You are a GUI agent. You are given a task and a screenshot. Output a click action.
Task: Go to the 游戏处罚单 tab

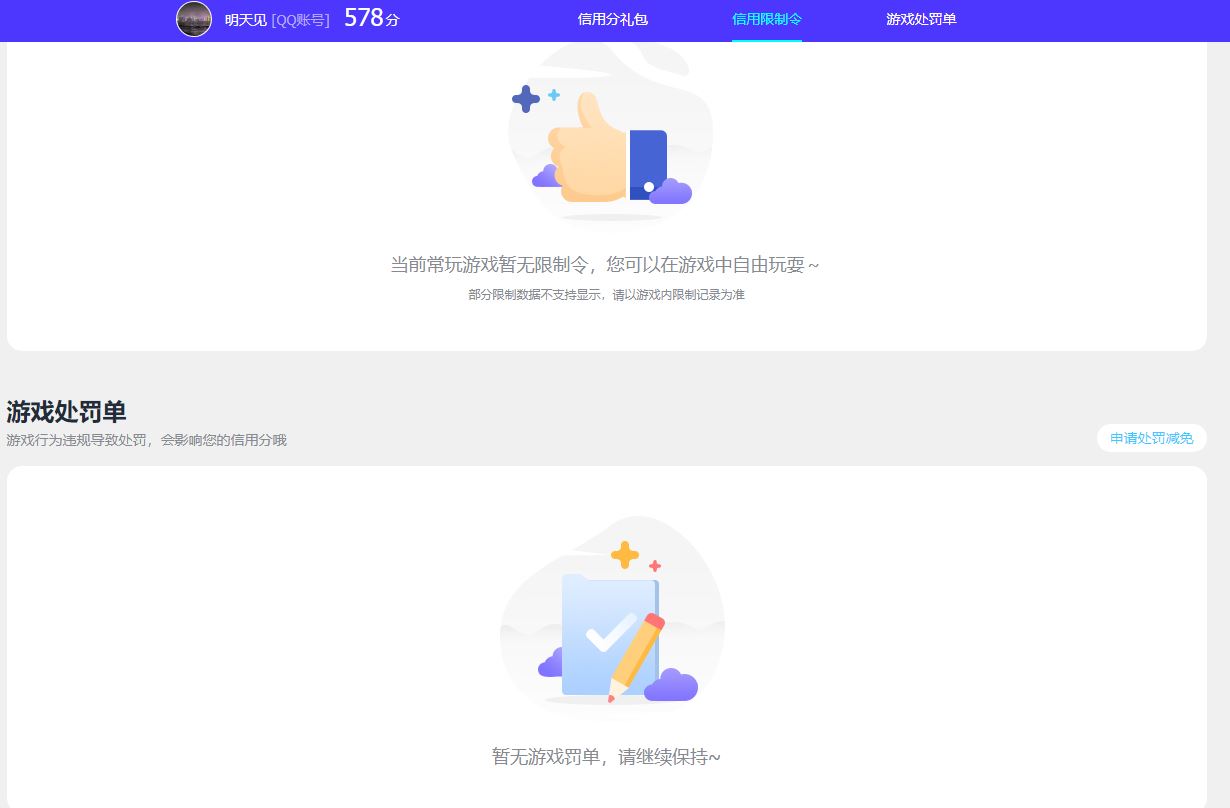(x=921, y=19)
